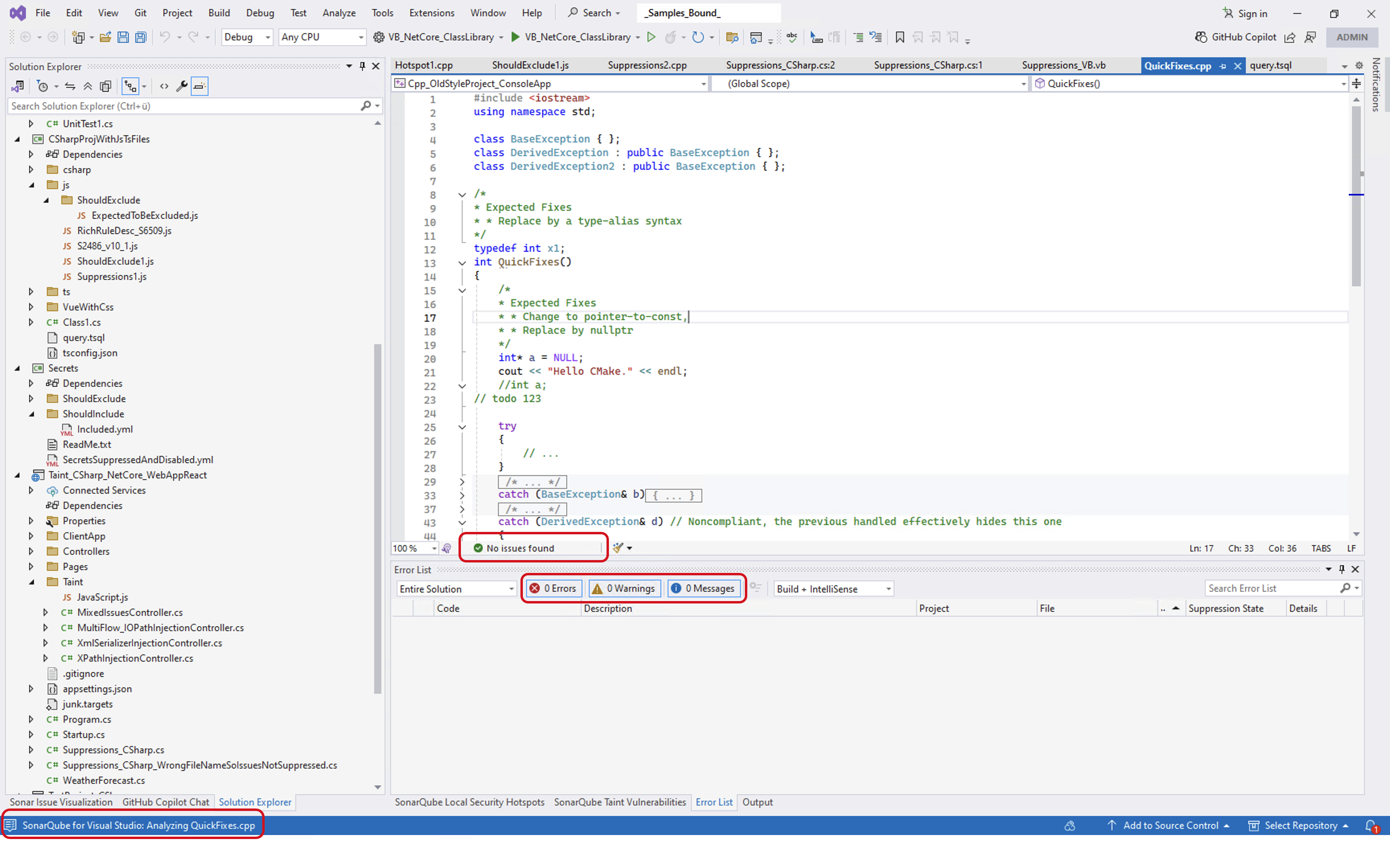Select the Sync with Active Document icon
Image resolution: width=1390 pixels, height=868 pixels.
point(70,86)
